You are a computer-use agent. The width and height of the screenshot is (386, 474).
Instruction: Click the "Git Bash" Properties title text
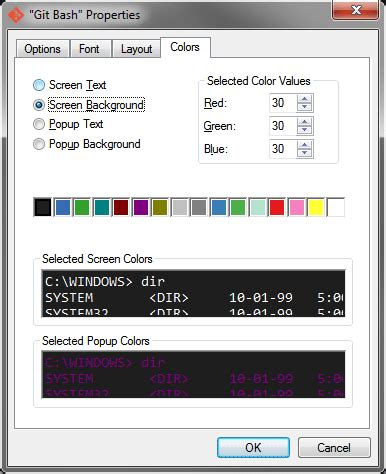pos(84,15)
